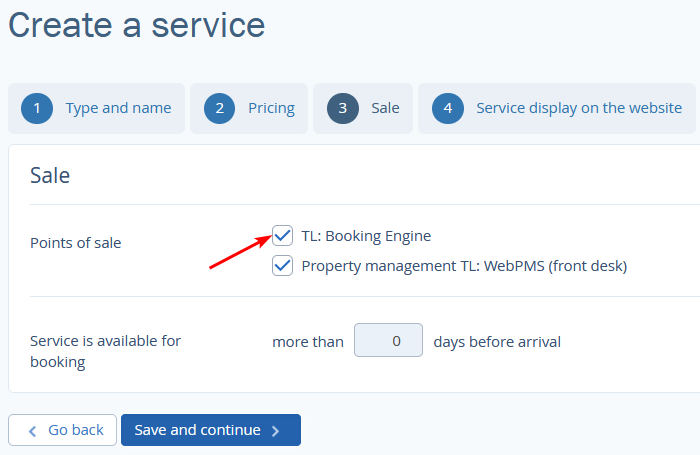Select the Sale step tab
Viewport: 700px width, 455px height.
tap(363, 109)
